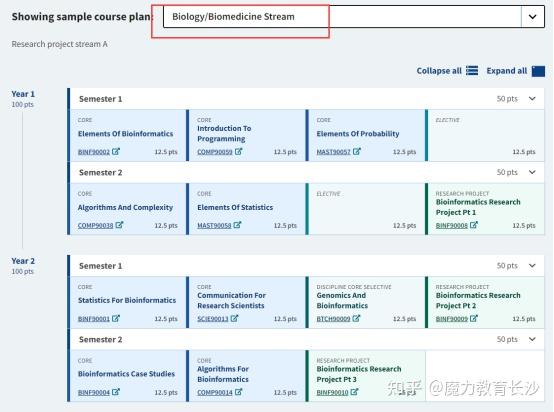Image resolution: width=554 pixels, height=412 pixels.
Task: Open the BINF90002 subject code link
Action: pyautogui.click(x=94, y=152)
